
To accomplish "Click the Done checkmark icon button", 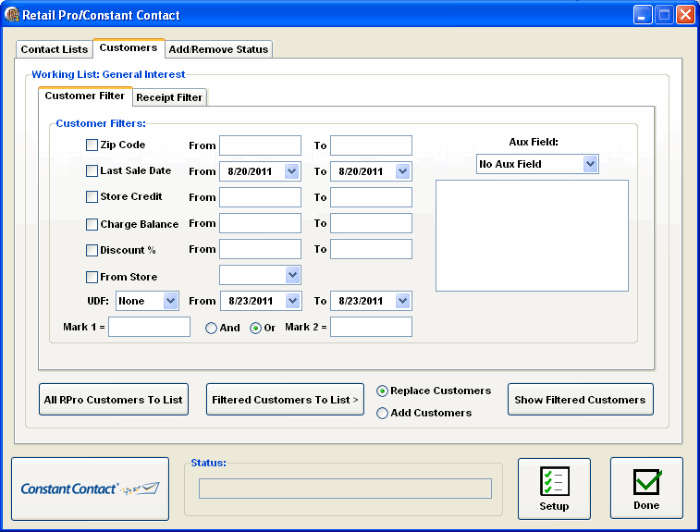I will (x=646, y=488).
